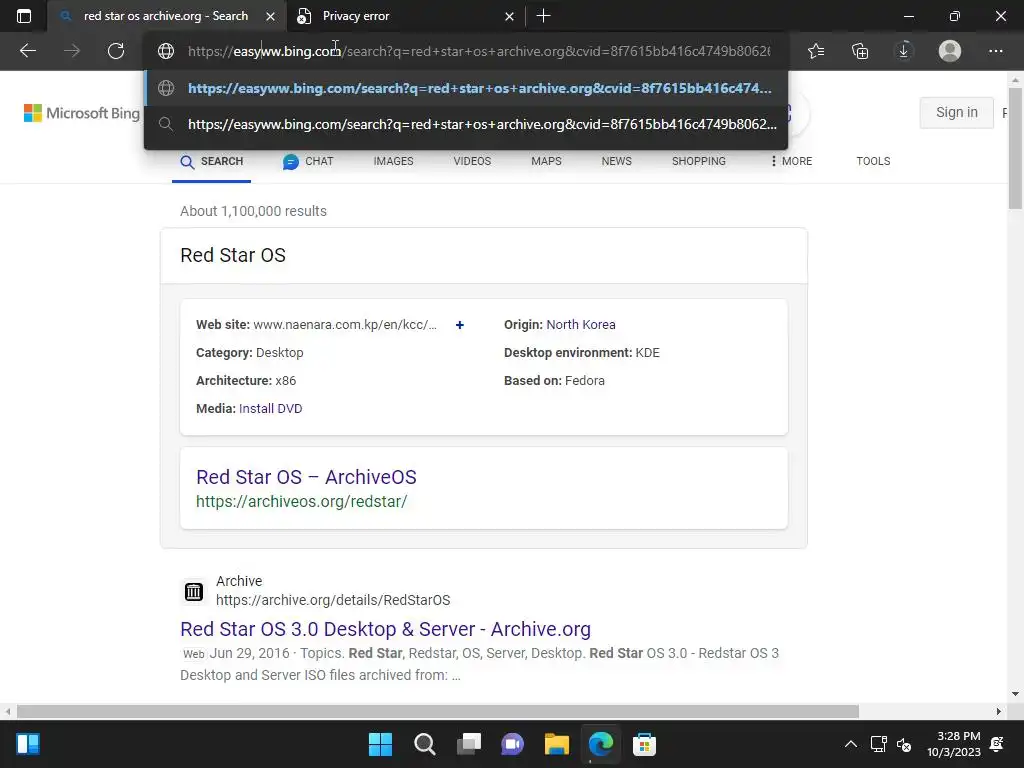Open taskbar Search
Screen dimensions: 1024x768
[x=424, y=744]
